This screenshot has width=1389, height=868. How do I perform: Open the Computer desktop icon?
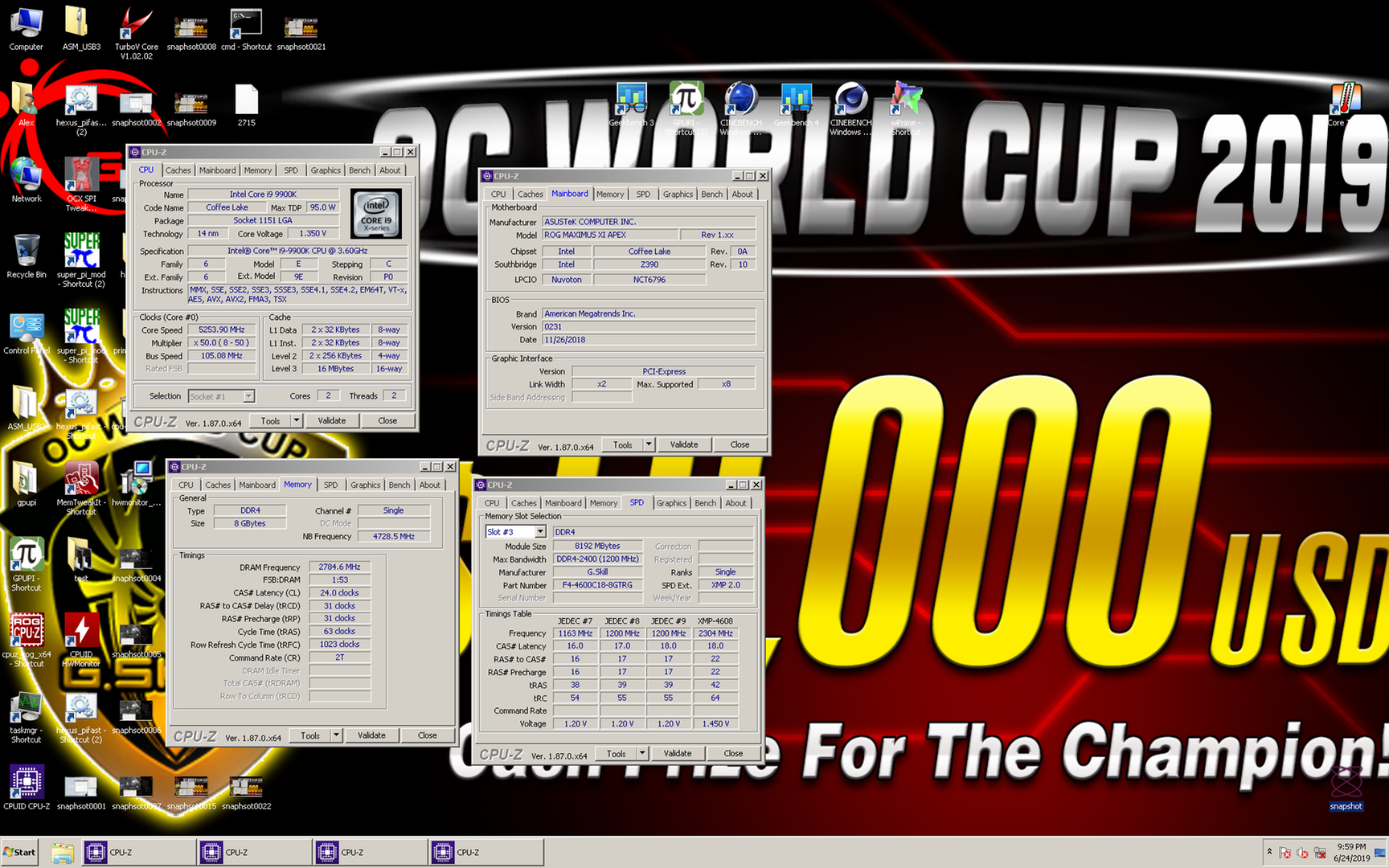click(x=26, y=29)
